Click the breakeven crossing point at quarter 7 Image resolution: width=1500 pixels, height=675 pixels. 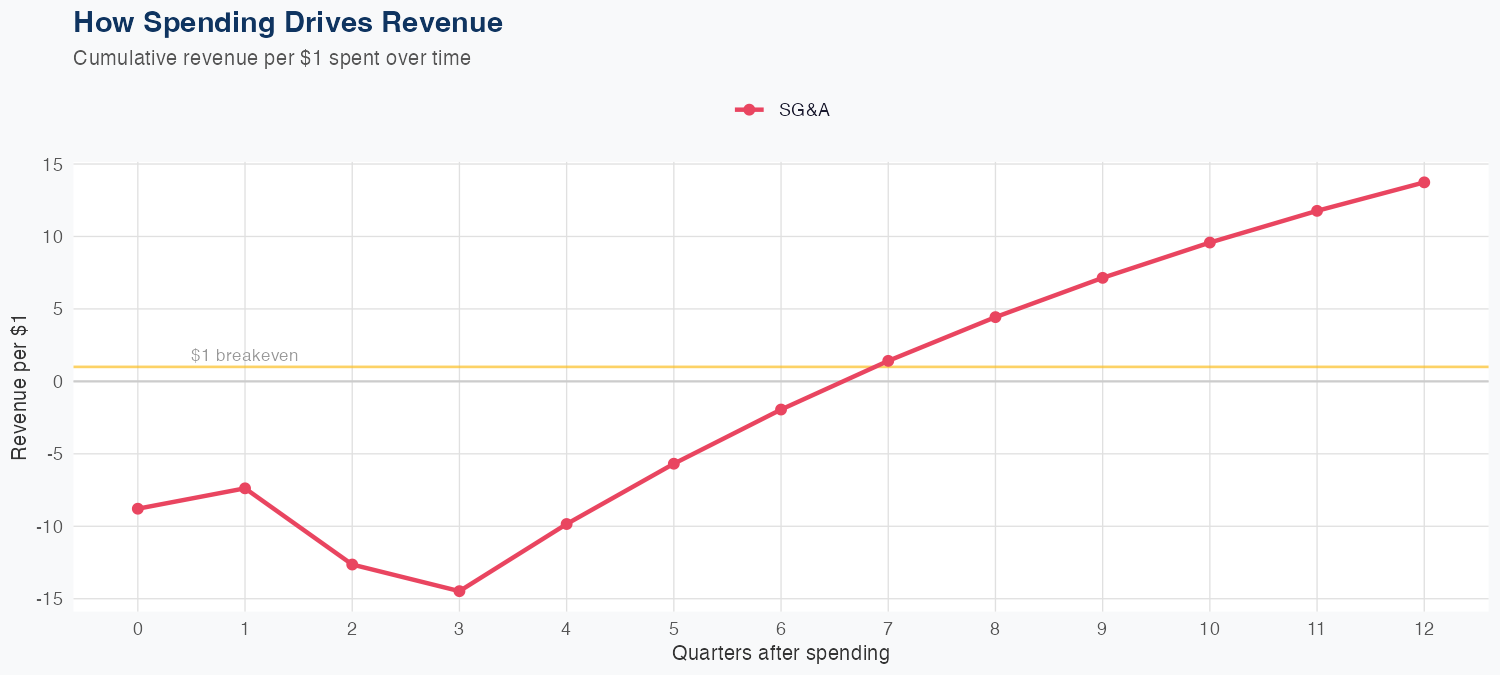[x=888, y=361]
